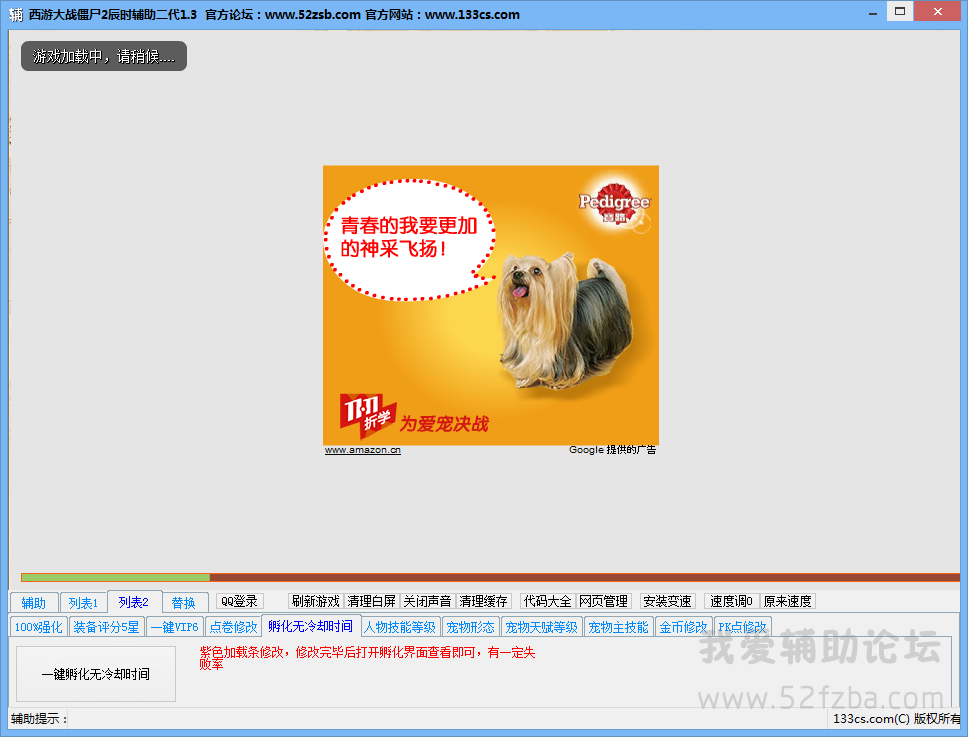Viewport: 968px width, 737px height.
Task: Click the app icon in the title bar
Action: [16, 14]
